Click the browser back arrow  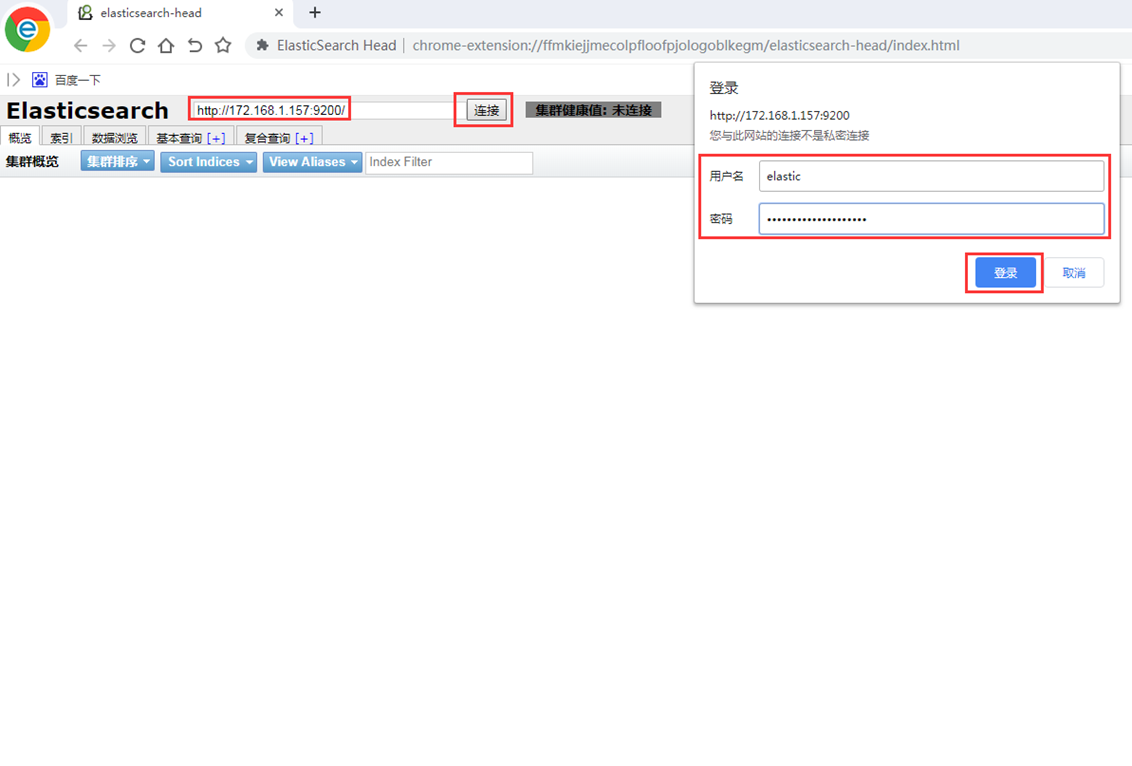[x=81, y=45]
